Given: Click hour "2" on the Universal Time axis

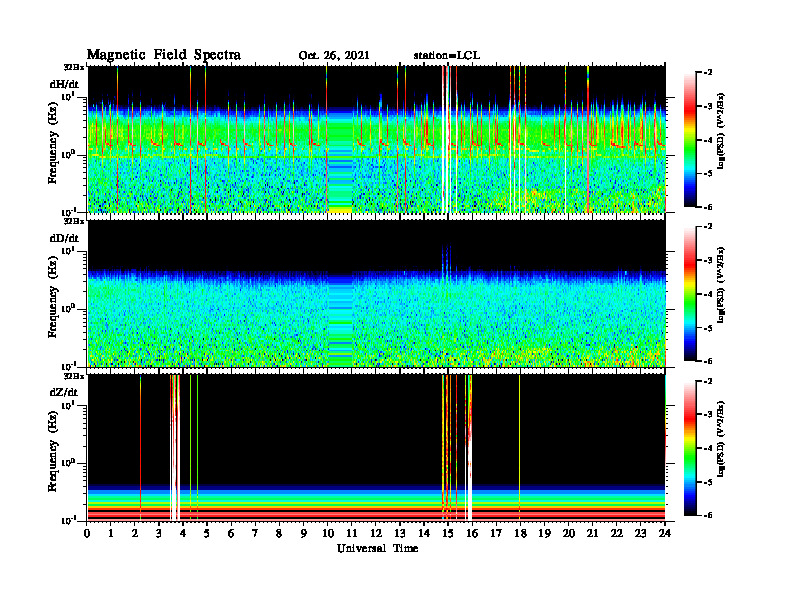Looking at the screenshot, I should click(134, 534).
